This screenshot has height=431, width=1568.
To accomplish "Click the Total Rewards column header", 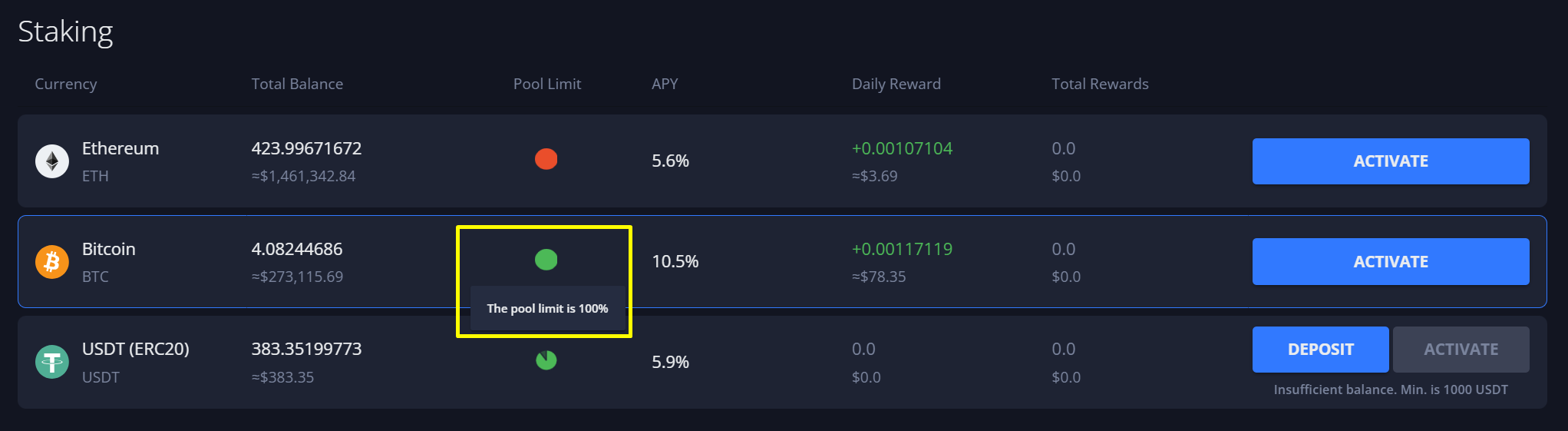I will (x=1100, y=84).
